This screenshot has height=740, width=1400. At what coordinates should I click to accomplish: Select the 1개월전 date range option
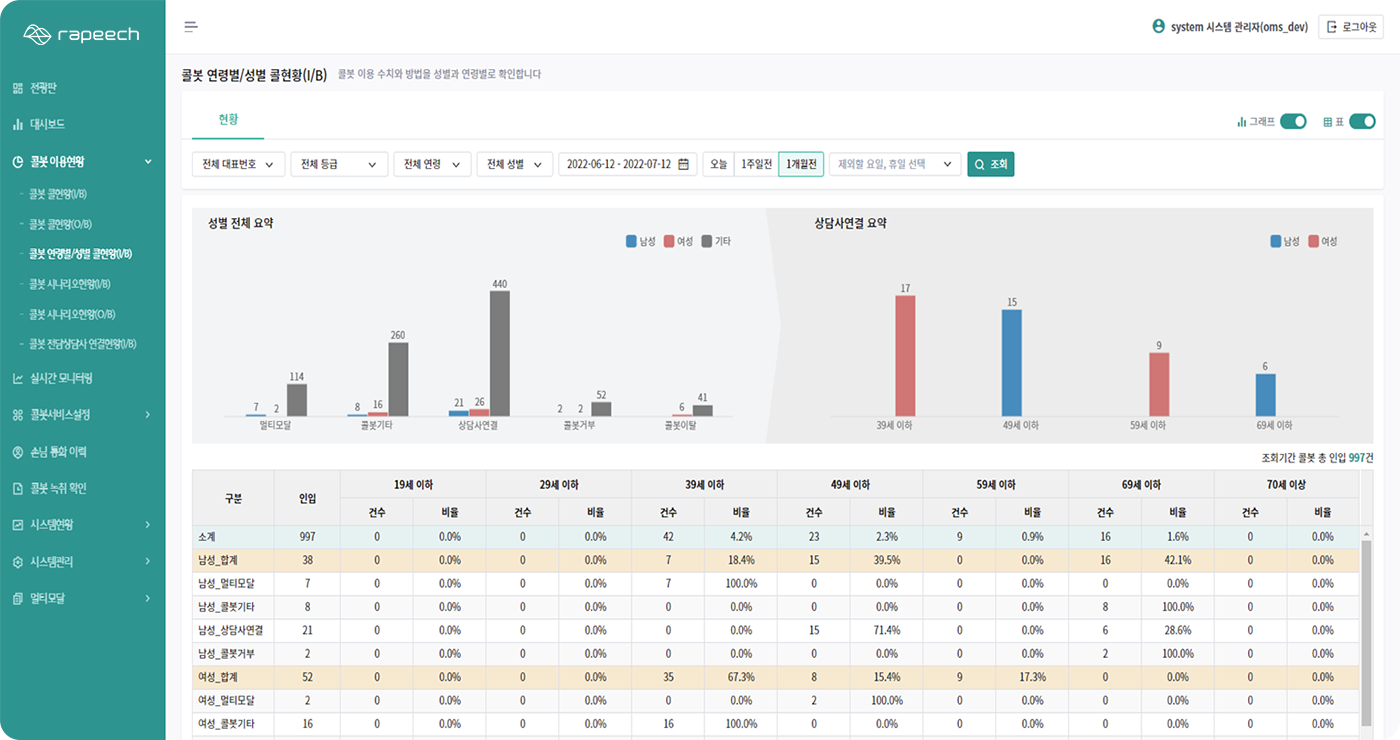[x=801, y=164]
